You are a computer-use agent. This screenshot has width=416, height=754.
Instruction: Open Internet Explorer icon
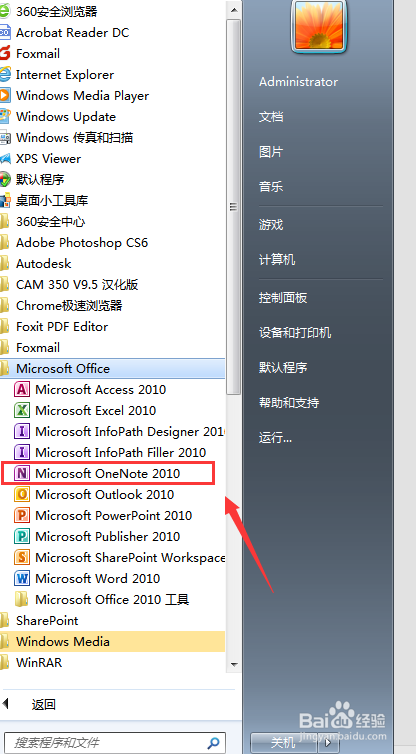(x=4, y=75)
